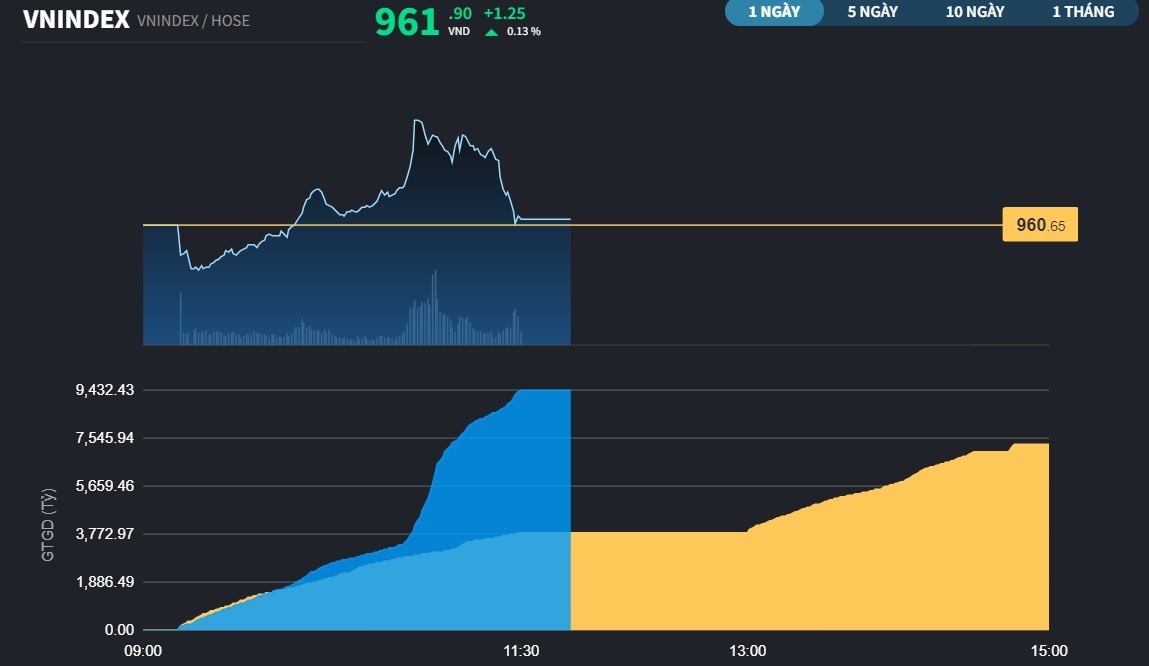Image resolution: width=1149 pixels, height=666 pixels.
Task: Click the 3,772.97 axis label
Action: [x=105, y=533]
